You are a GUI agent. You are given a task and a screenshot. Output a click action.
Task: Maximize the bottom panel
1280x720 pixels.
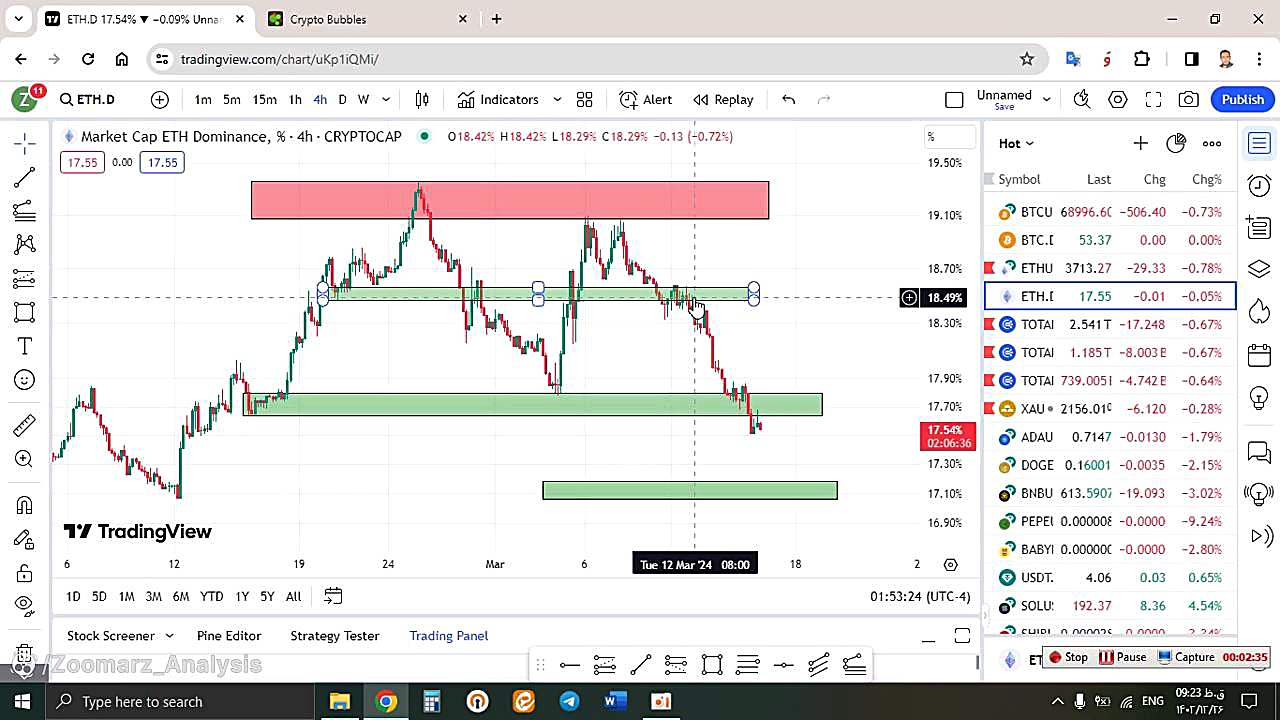(962, 636)
